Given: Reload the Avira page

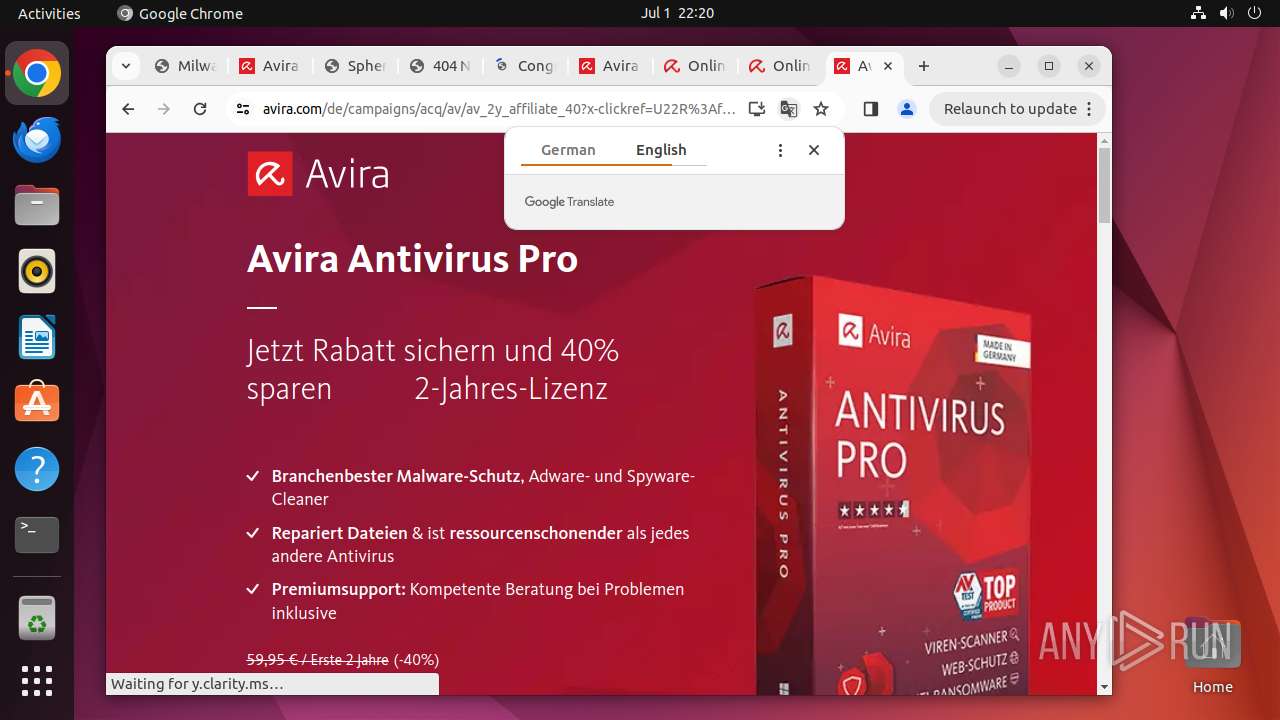Looking at the screenshot, I should [x=200, y=109].
